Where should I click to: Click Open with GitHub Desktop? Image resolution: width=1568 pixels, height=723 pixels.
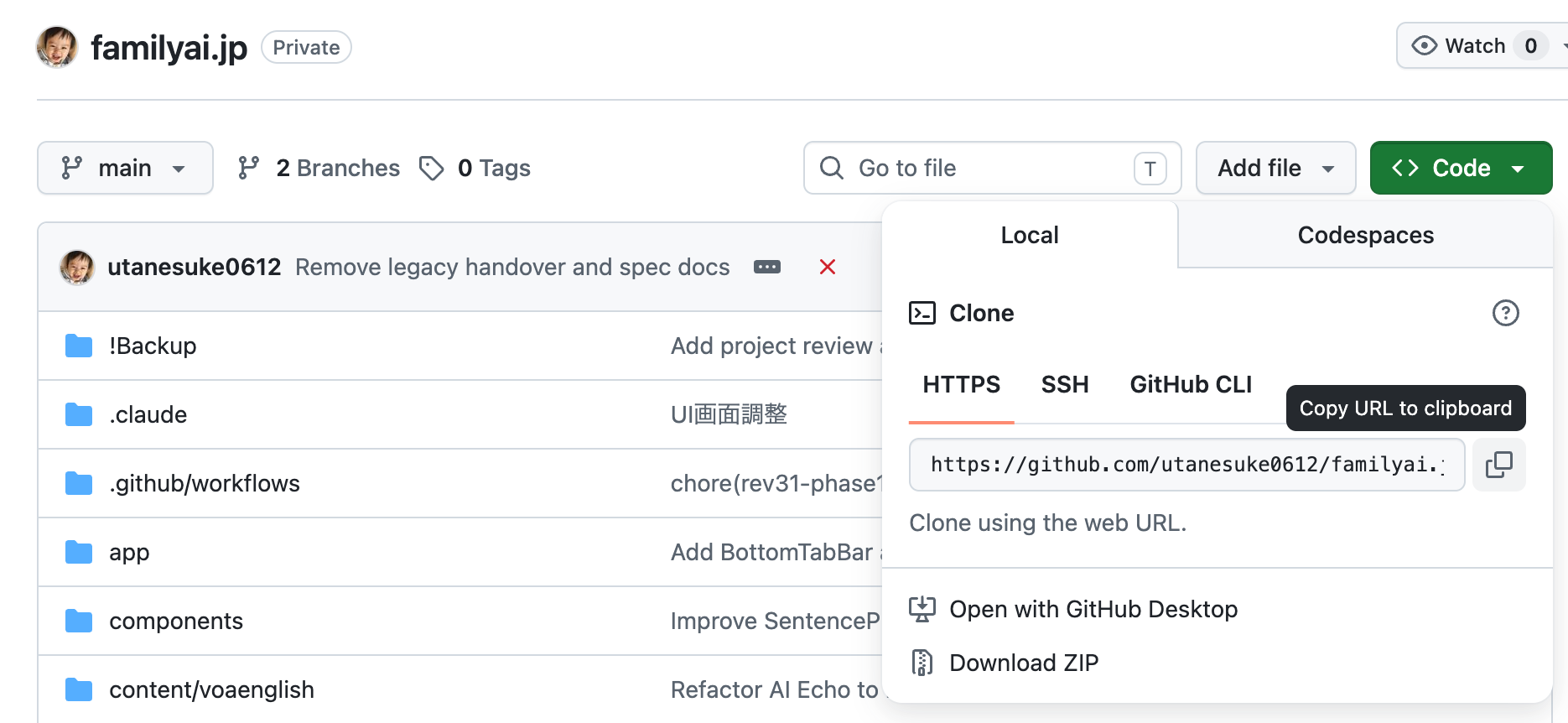click(x=1093, y=609)
